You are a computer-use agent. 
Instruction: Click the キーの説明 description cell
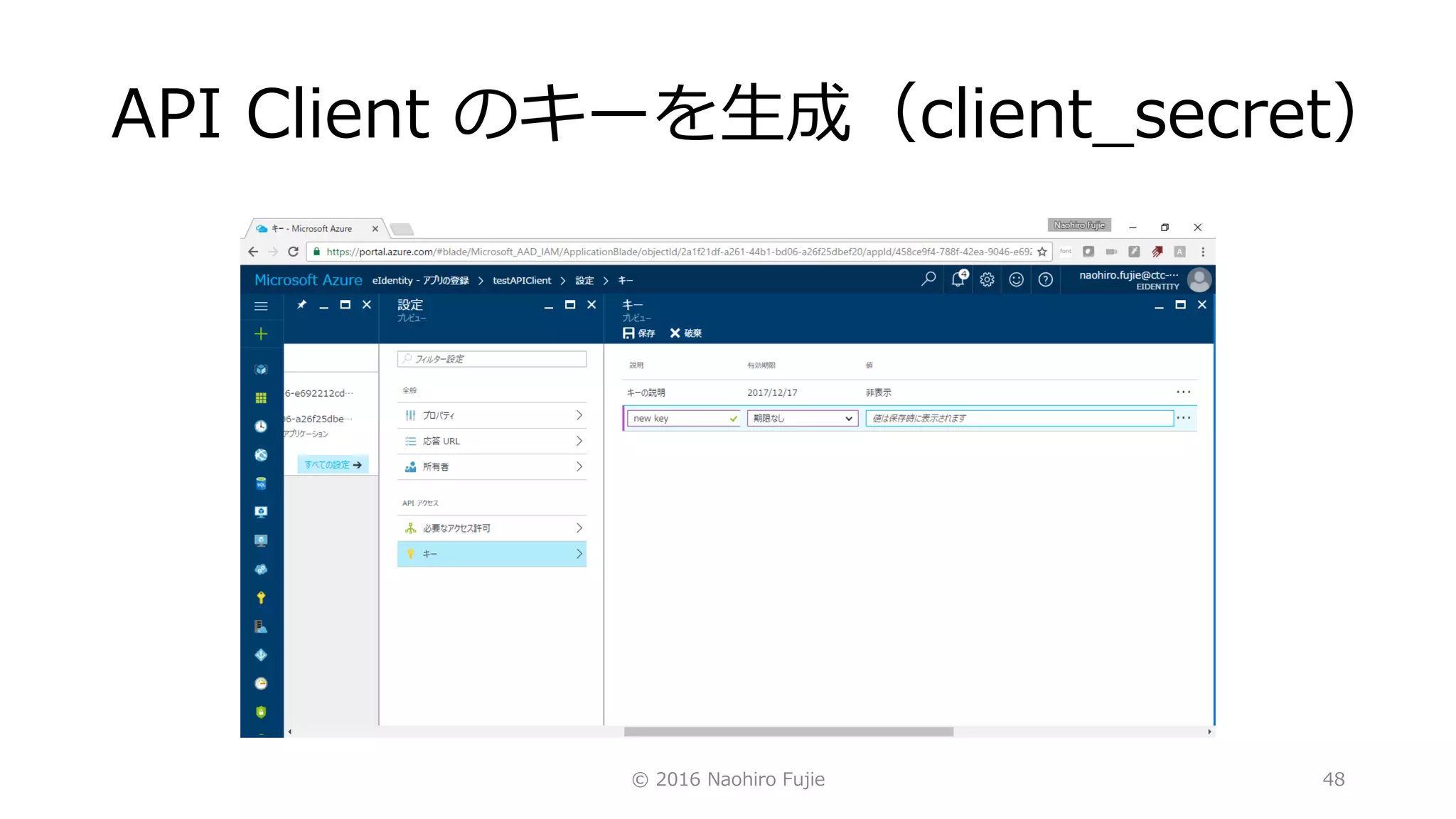coord(646,392)
